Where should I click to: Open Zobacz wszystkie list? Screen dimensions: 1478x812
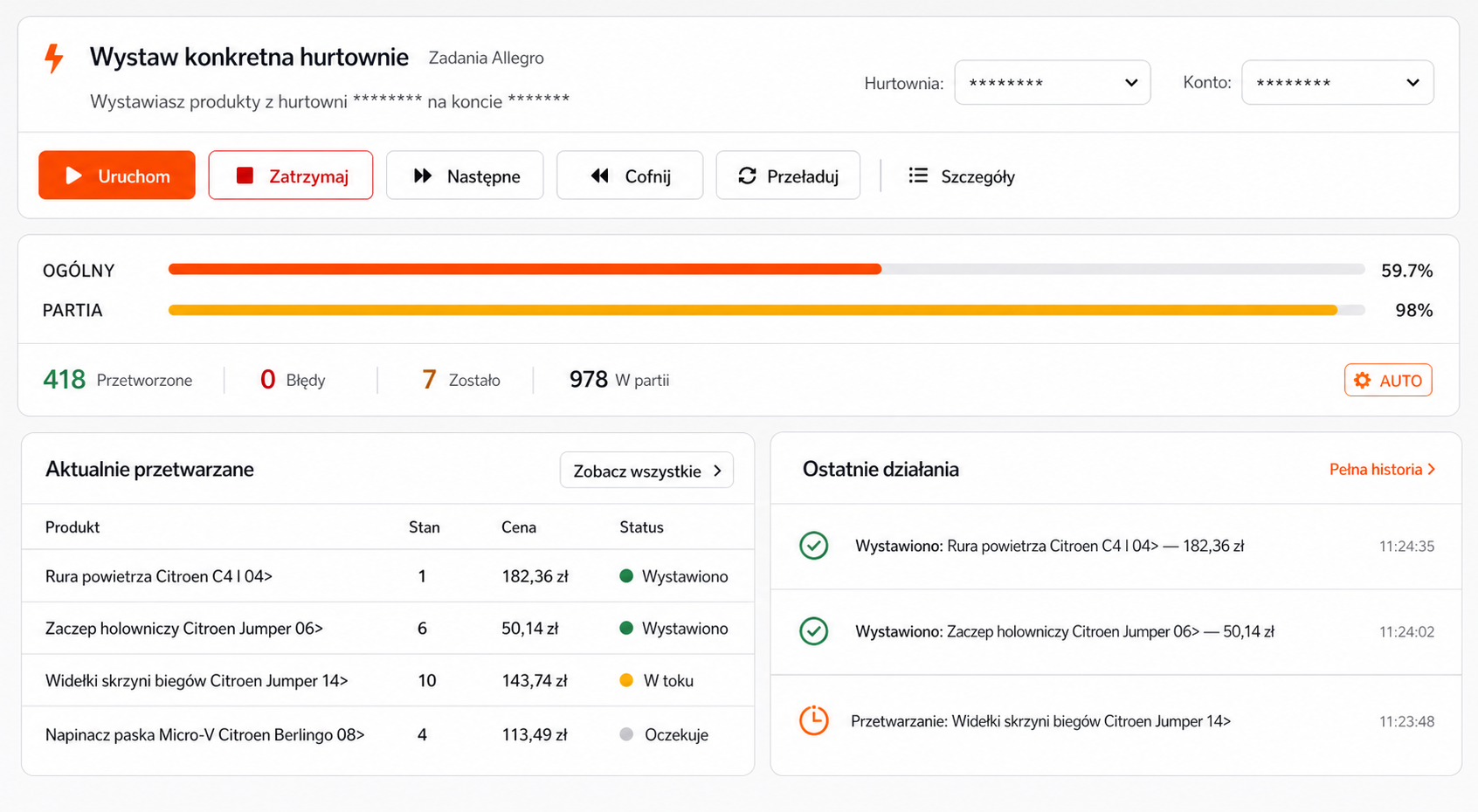point(646,471)
